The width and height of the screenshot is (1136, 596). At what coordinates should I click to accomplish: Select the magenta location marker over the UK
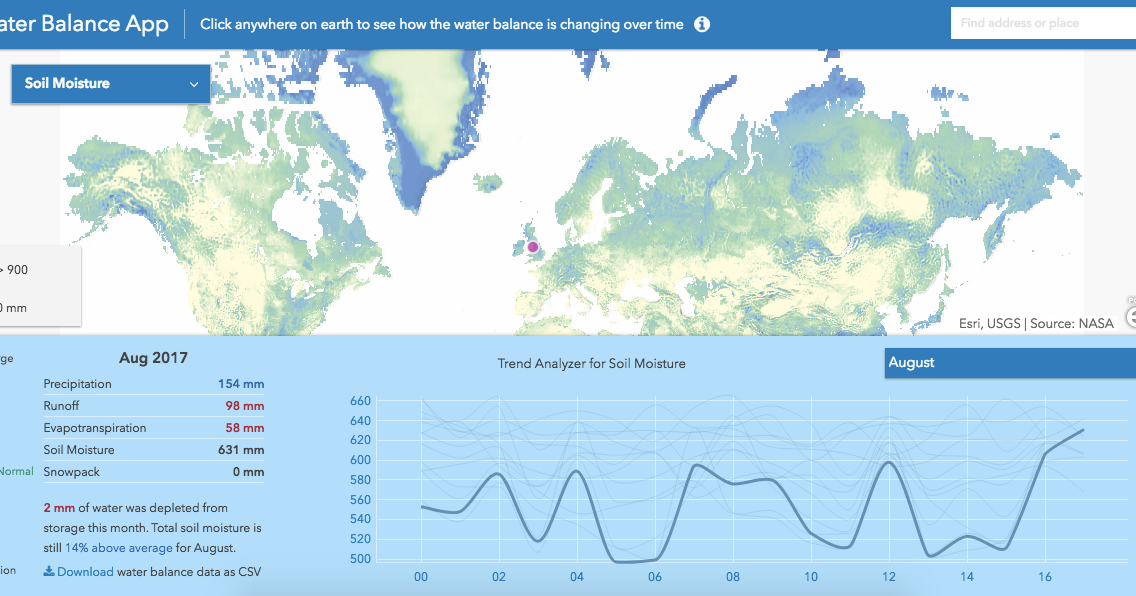click(532, 246)
